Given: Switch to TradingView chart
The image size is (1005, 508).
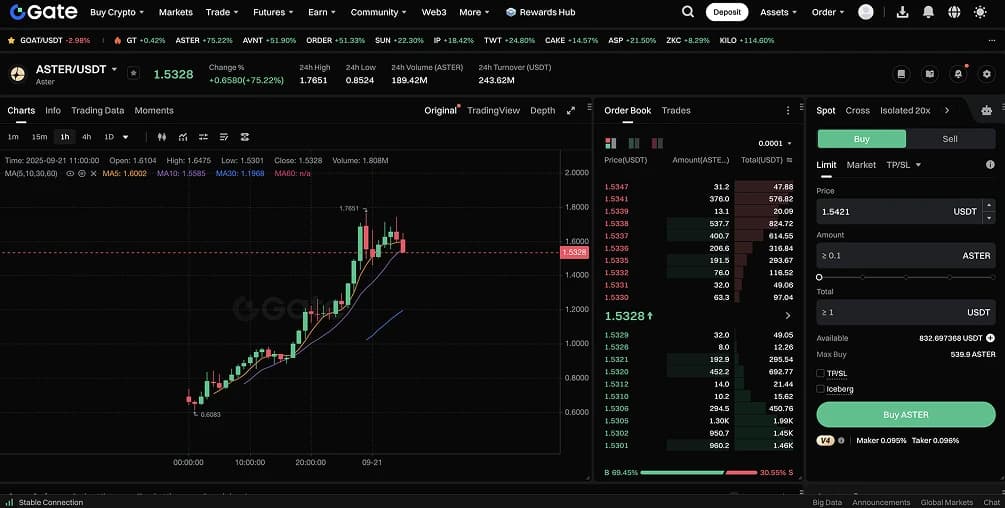Looking at the screenshot, I should click(x=494, y=110).
